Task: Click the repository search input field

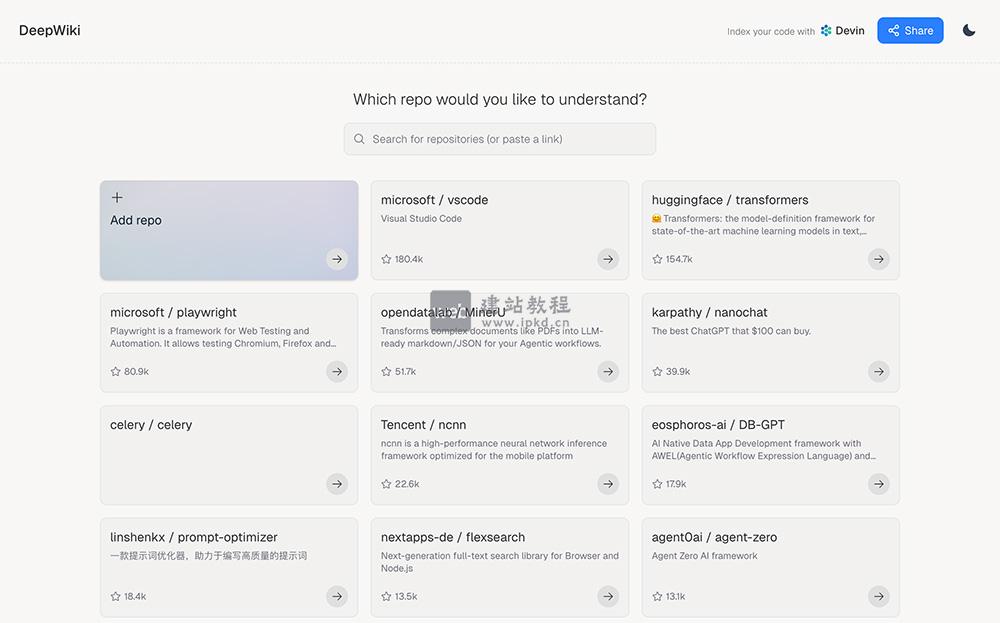Action: (500, 138)
